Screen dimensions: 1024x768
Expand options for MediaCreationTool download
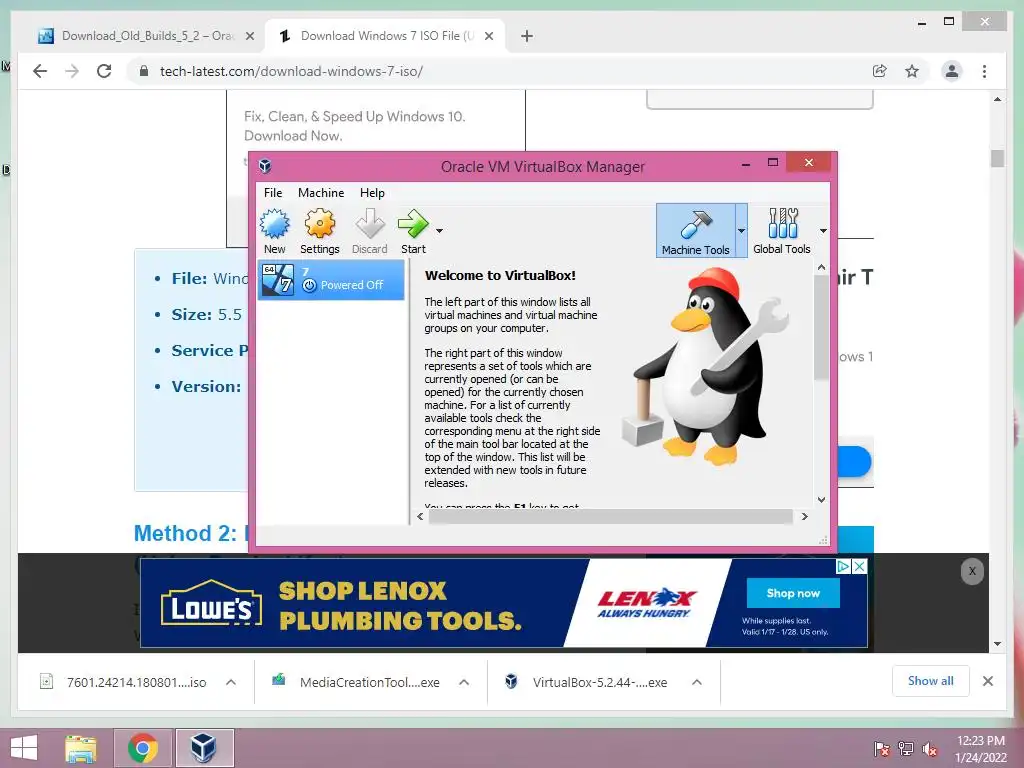[464, 682]
